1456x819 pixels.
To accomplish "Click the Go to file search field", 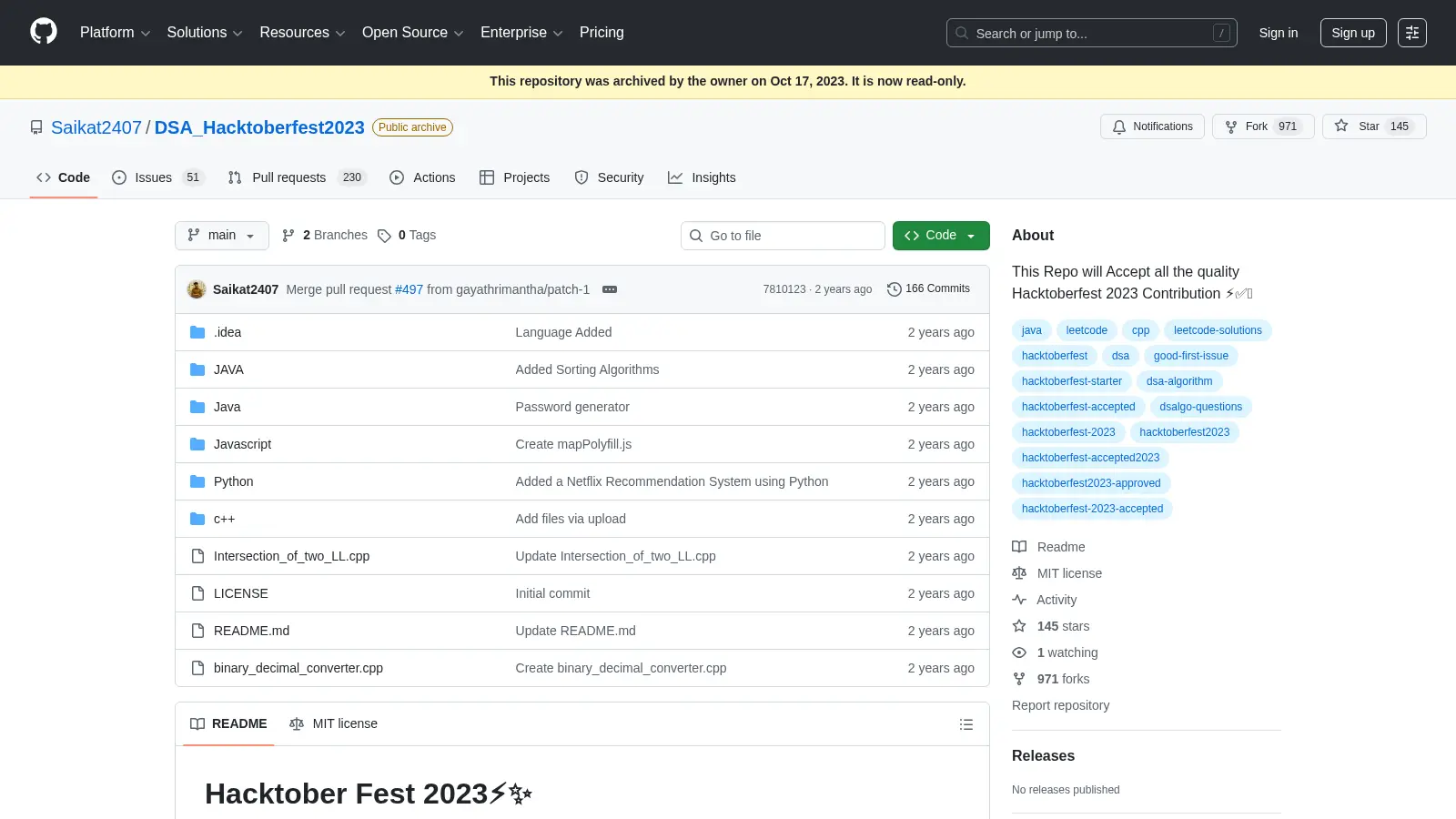I will 783,236.
